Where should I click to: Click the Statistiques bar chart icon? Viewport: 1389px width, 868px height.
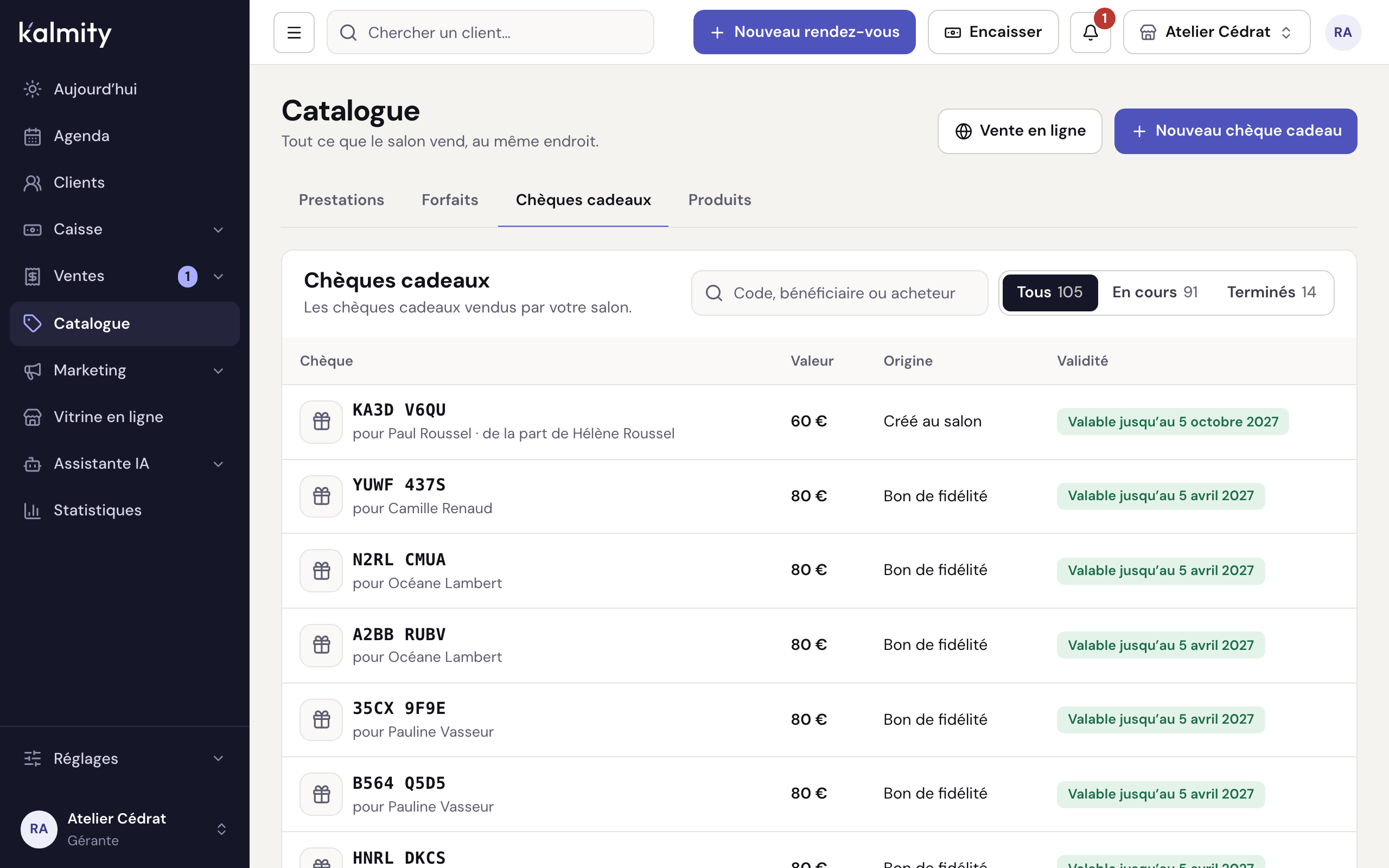(33, 510)
